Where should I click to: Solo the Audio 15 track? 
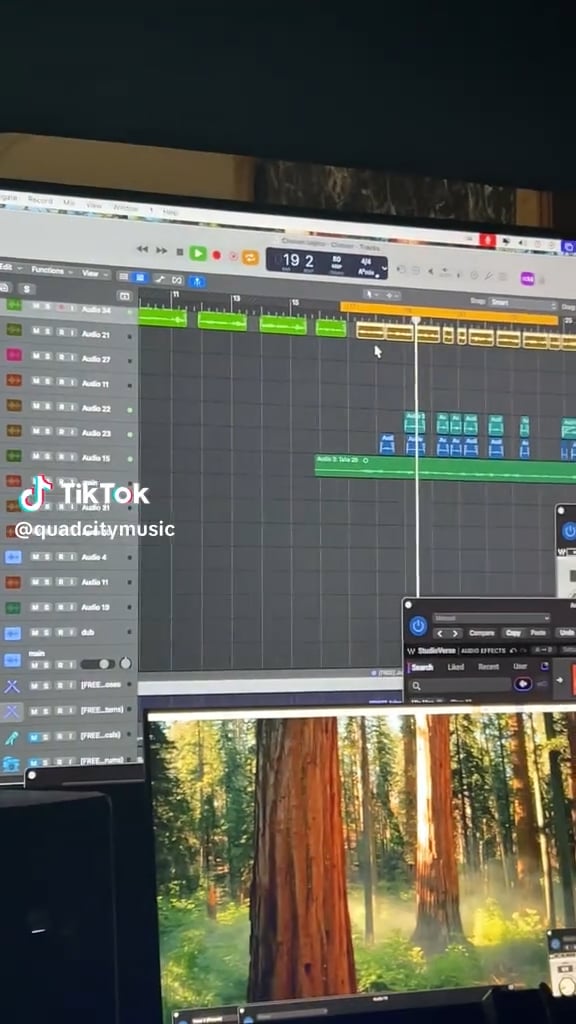point(47,457)
